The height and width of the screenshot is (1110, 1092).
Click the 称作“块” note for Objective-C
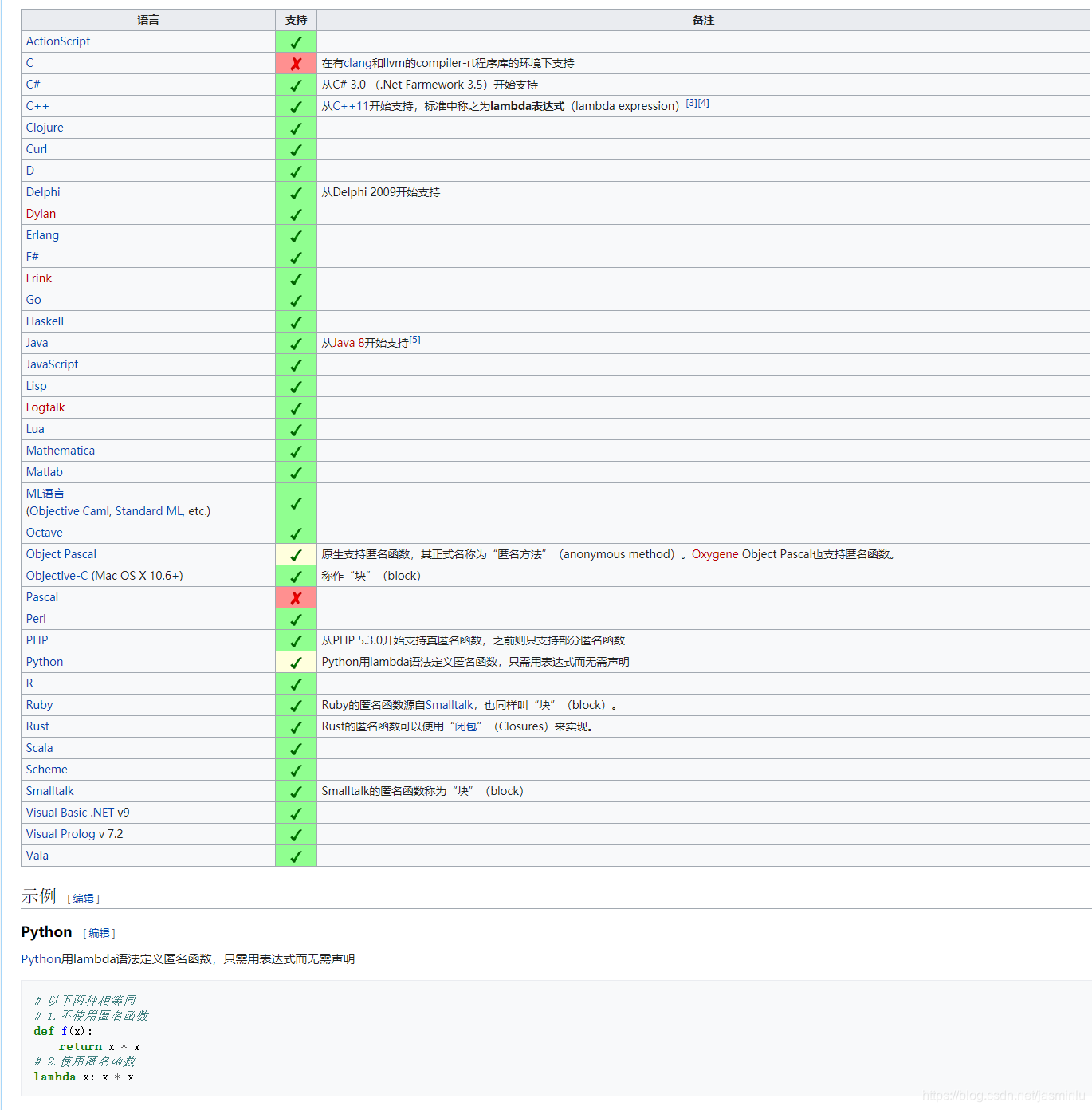pyautogui.click(x=371, y=576)
